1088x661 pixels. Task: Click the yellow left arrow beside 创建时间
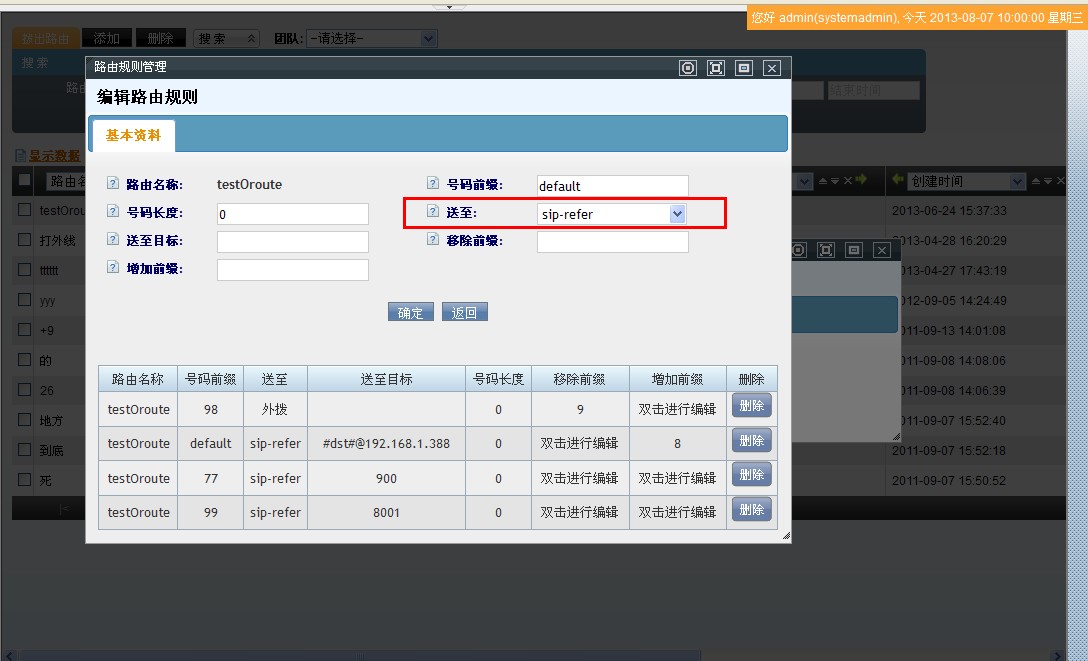(897, 181)
